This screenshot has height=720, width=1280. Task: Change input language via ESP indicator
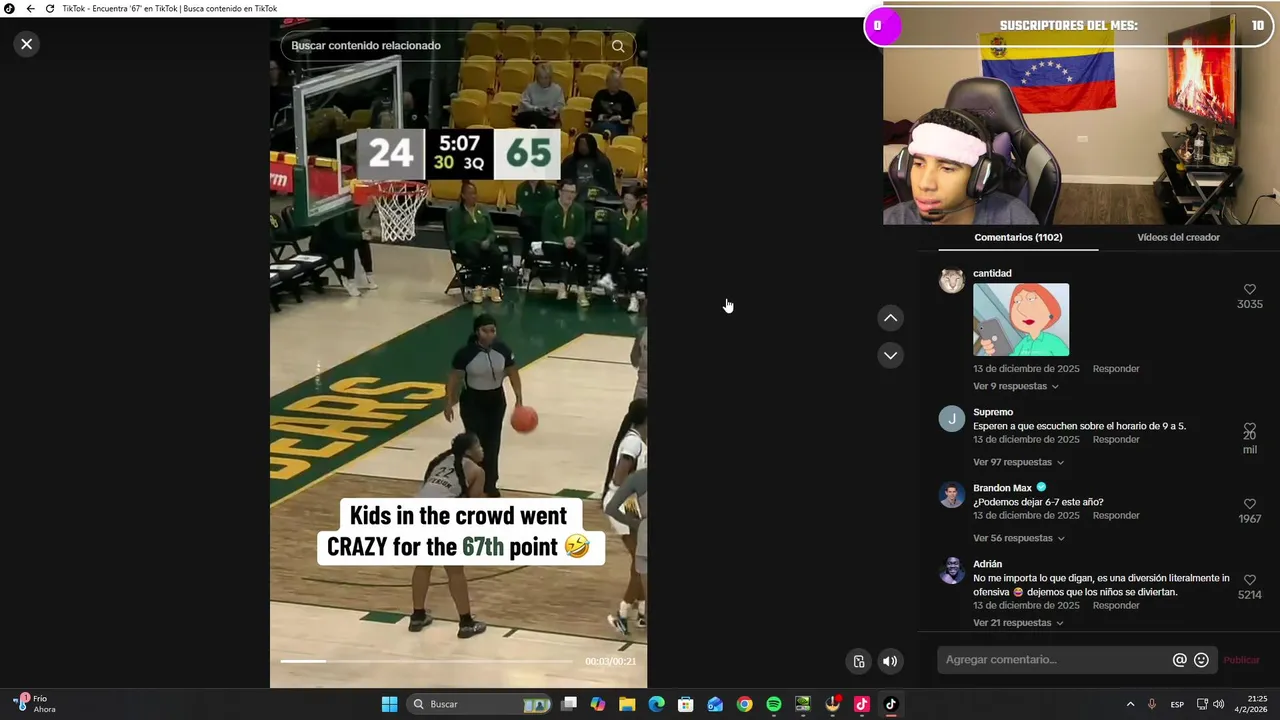pyautogui.click(x=1177, y=704)
